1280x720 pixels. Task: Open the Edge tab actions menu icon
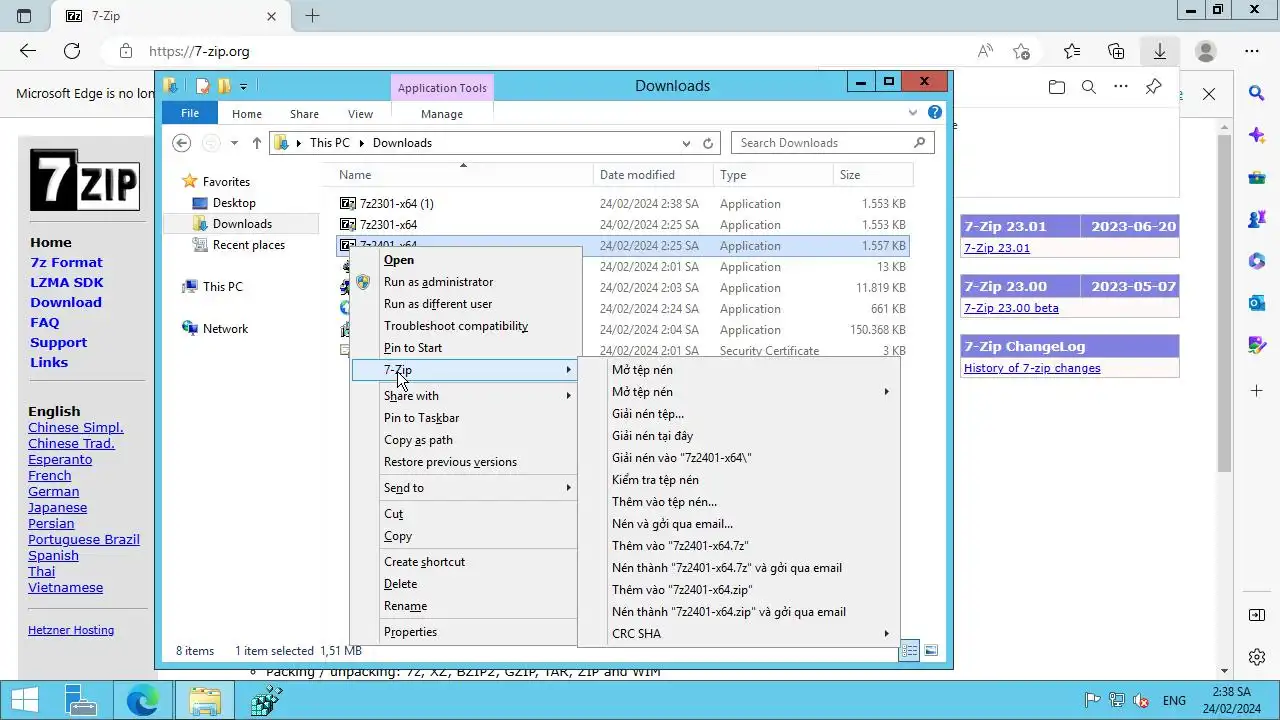click(x=24, y=16)
